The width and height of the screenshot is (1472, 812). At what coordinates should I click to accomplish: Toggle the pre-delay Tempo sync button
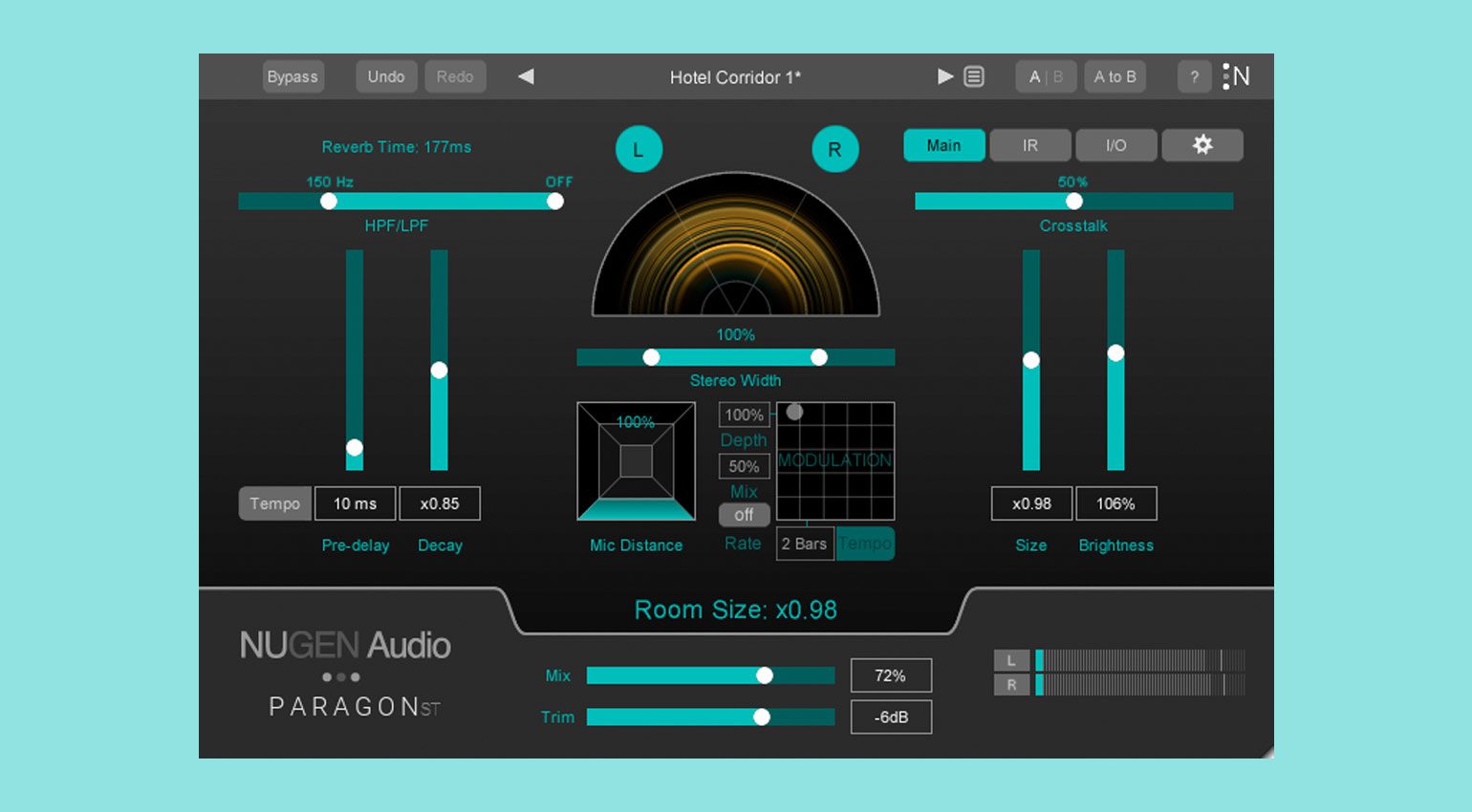point(274,503)
